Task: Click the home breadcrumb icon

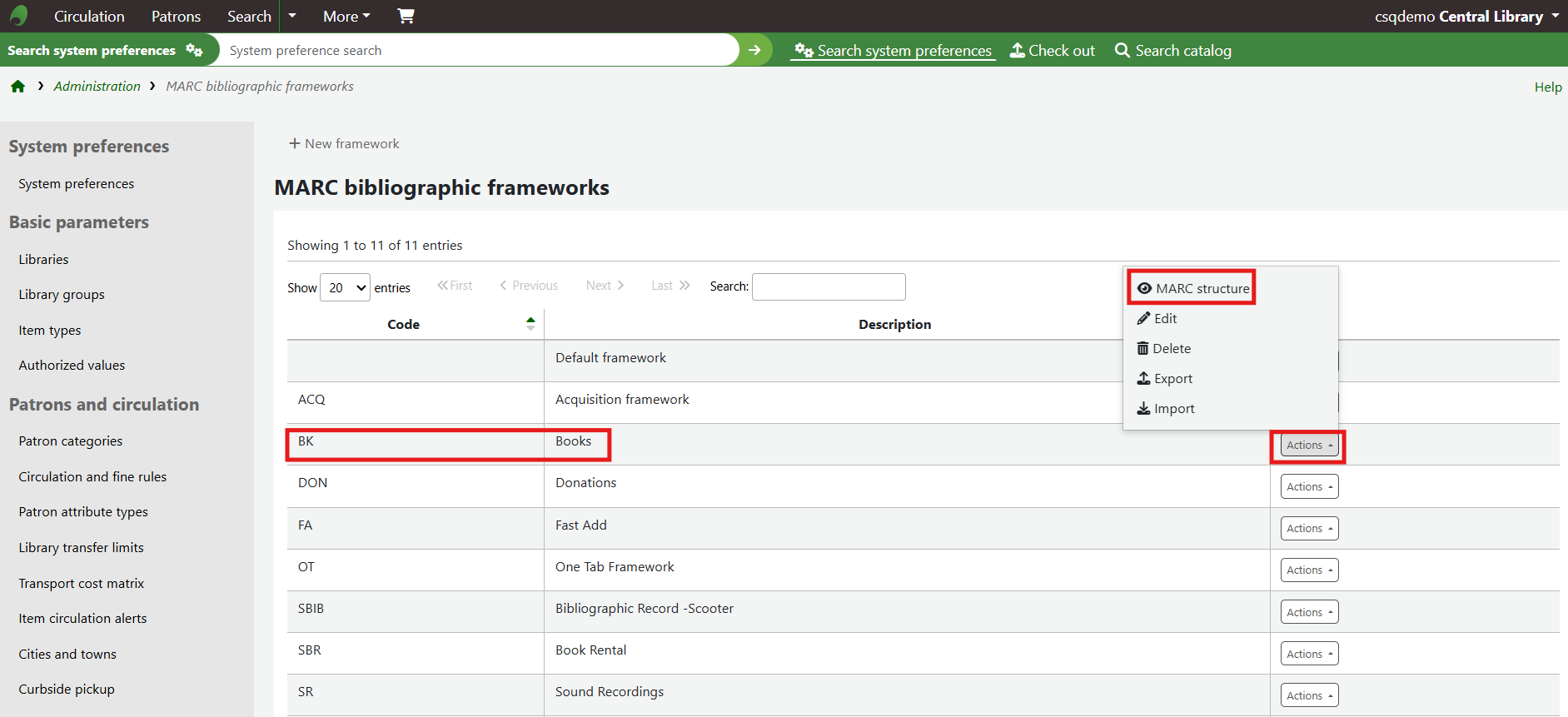Action: [17, 87]
